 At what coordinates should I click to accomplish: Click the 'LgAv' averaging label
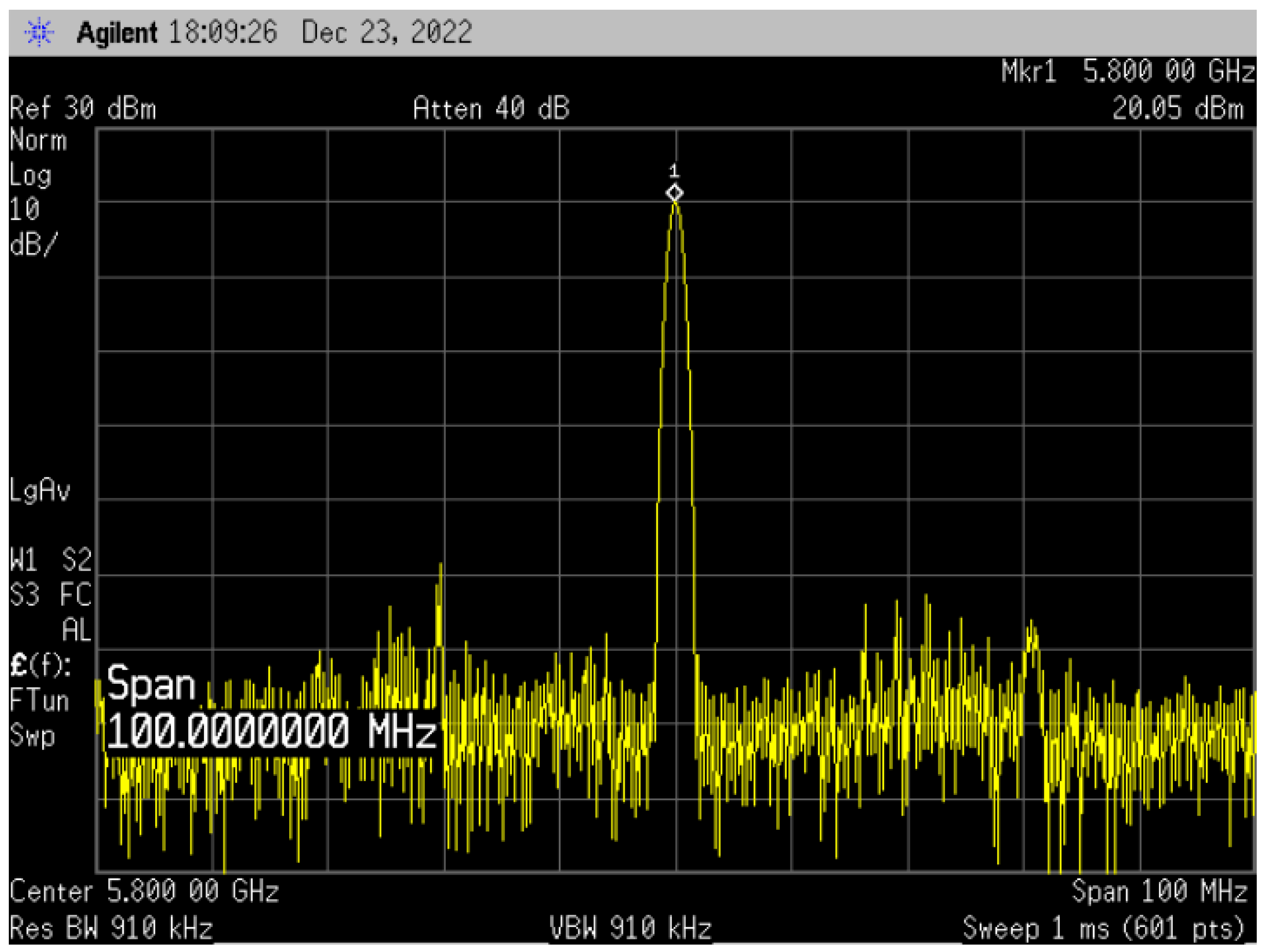click(x=39, y=491)
